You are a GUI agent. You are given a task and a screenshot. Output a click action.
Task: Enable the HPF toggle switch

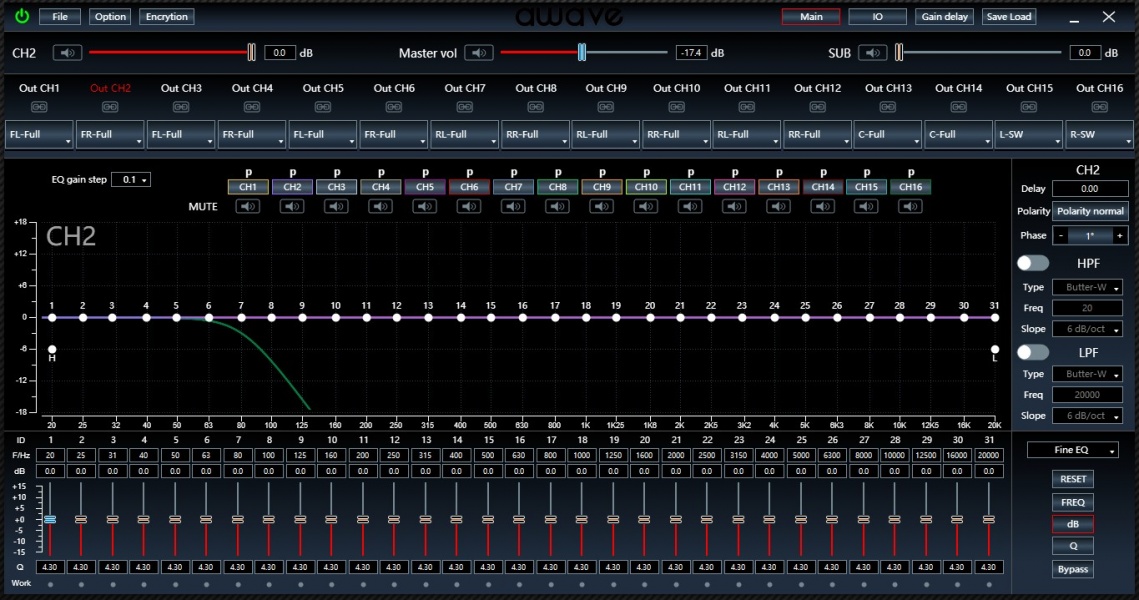pyautogui.click(x=1032, y=263)
